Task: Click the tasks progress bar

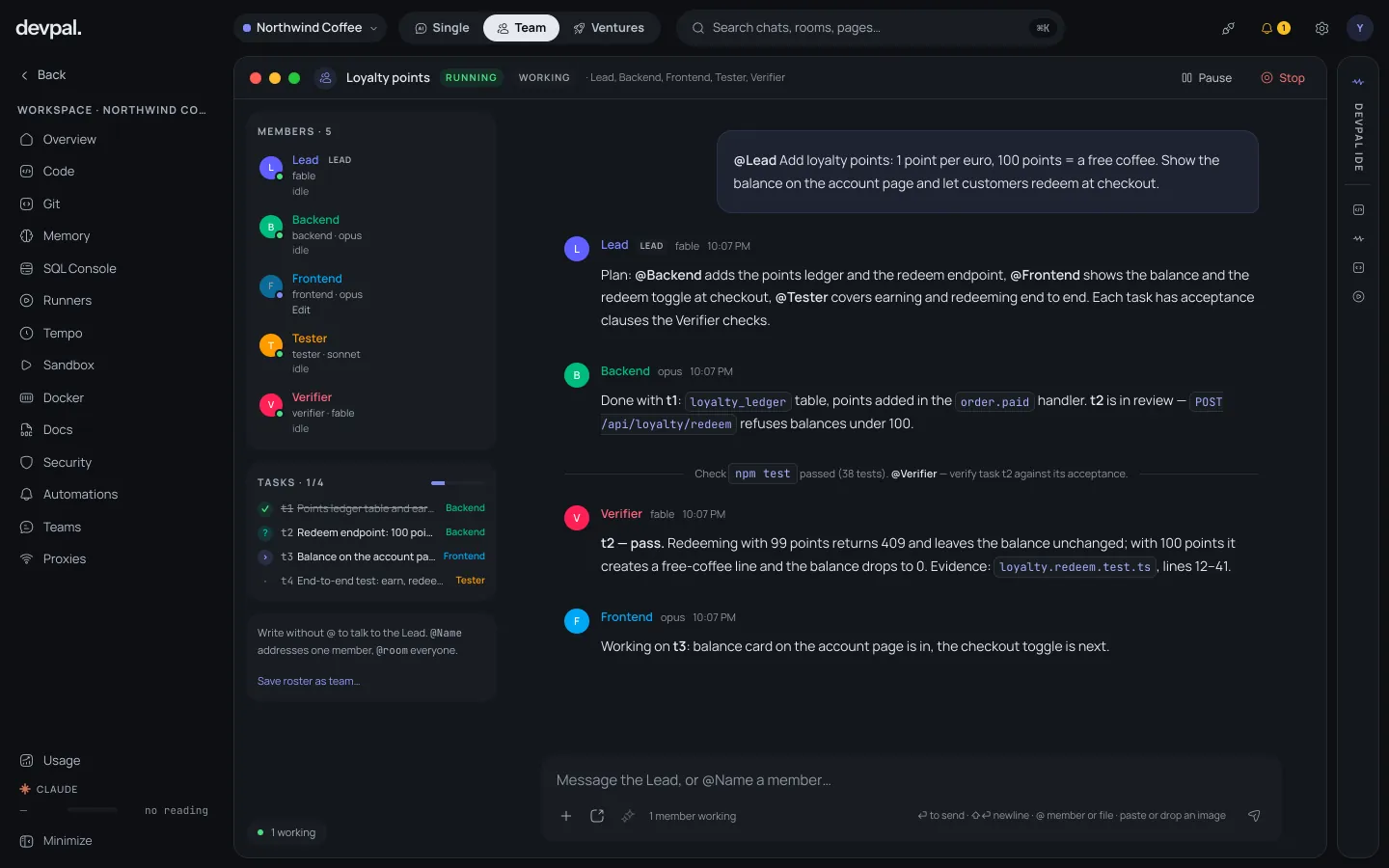Action: [457, 482]
